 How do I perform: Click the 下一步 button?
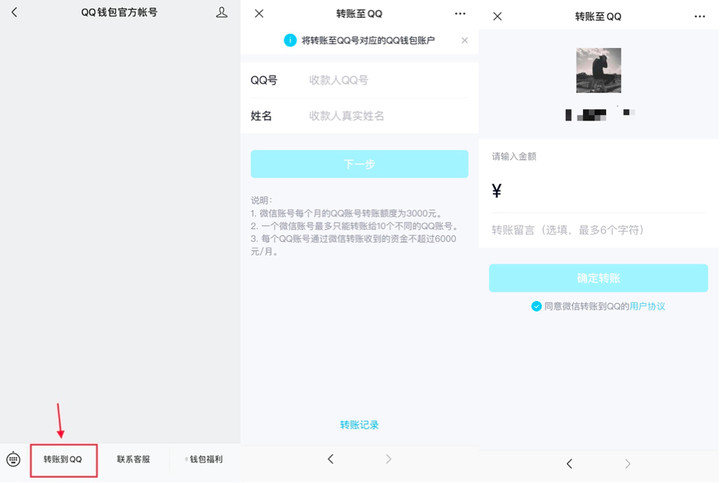[x=360, y=164]
